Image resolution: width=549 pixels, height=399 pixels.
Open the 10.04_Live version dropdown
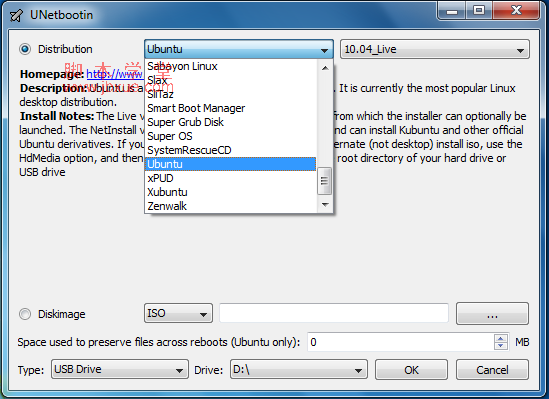coord(435,49)
